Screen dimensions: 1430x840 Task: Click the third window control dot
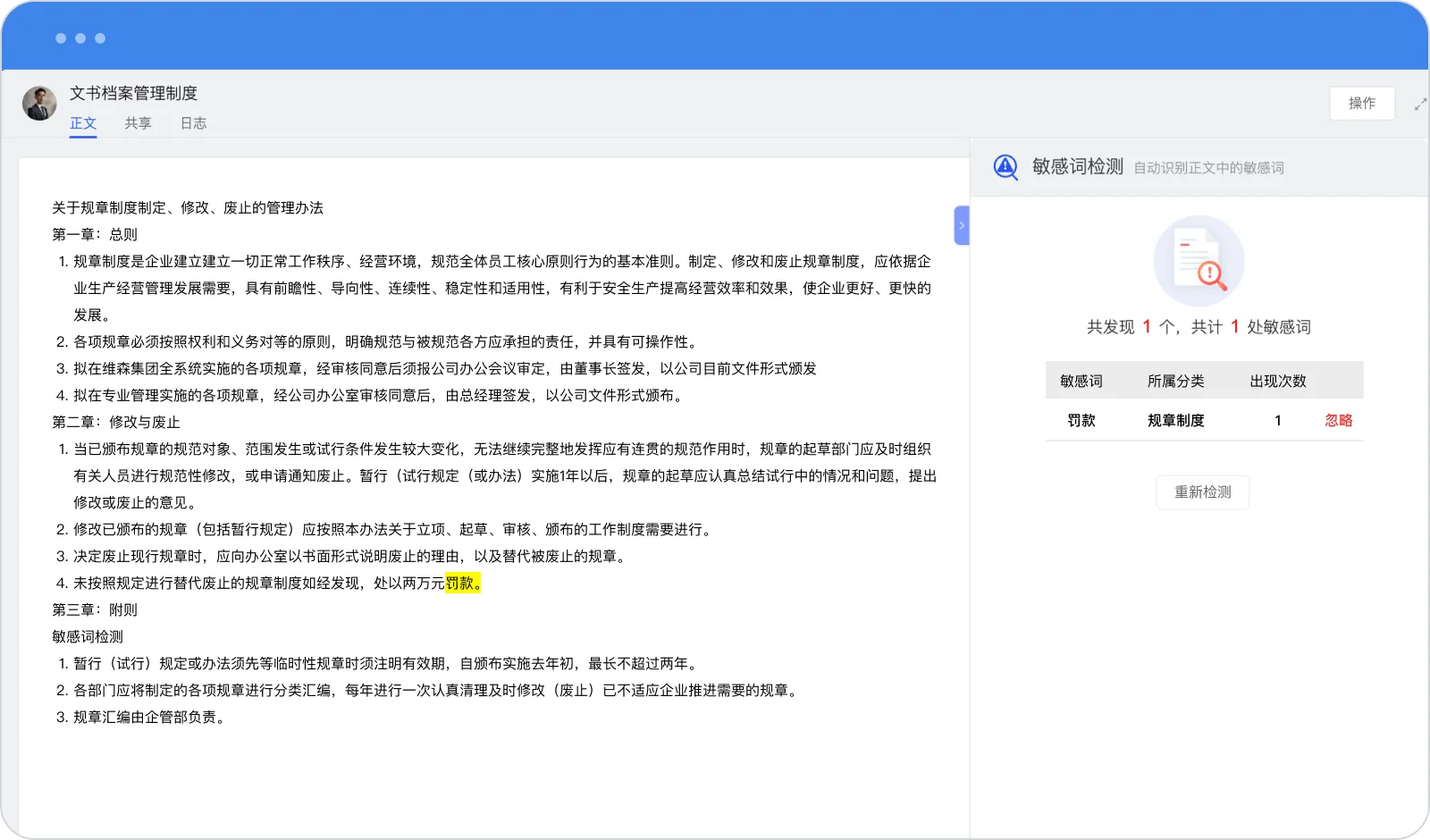point(100,38)
